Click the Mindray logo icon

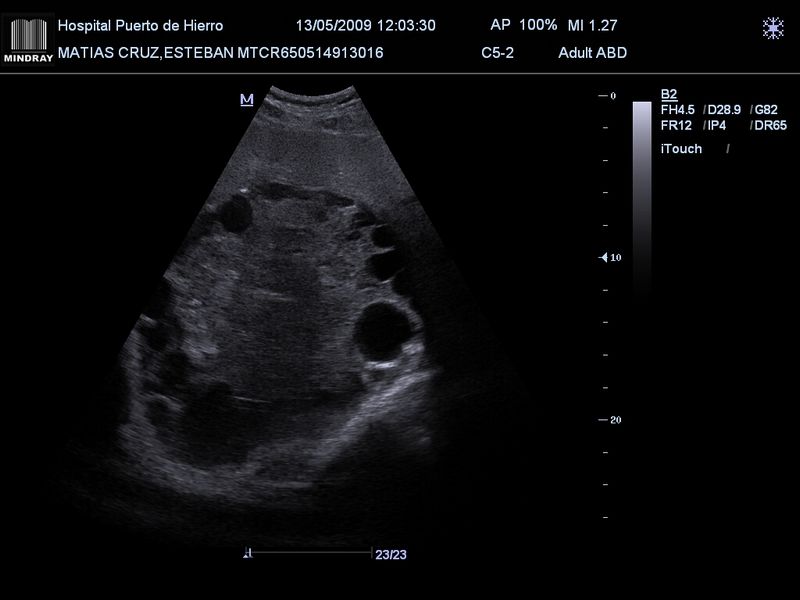click(x=28, y=40)
